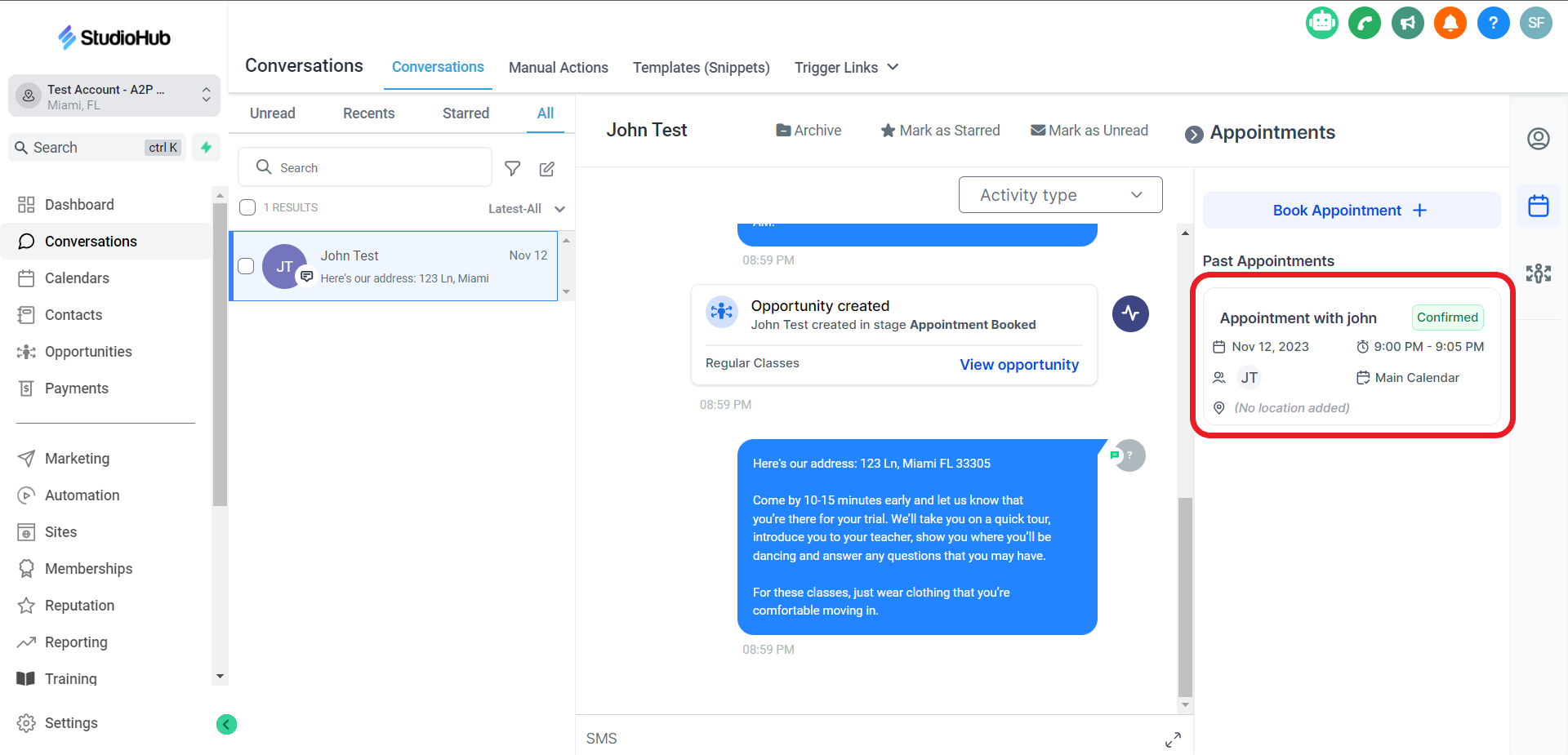Switch to the Manual Actions tab
The height and width of the screenshot is (755, 1568).
click(x=559, y=68)
